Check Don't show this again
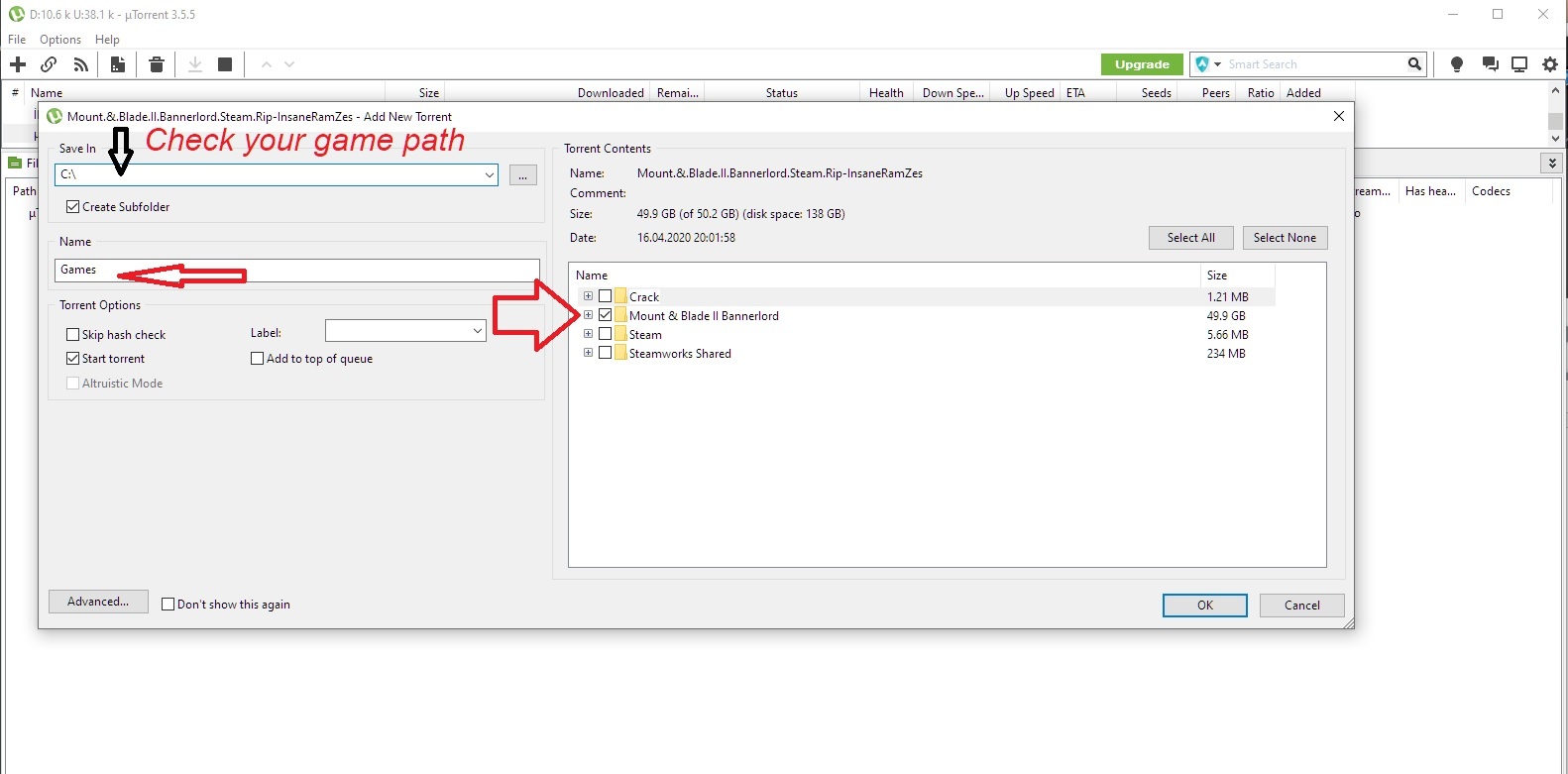This screenshot has width=1568, height=774. point(168,605)
